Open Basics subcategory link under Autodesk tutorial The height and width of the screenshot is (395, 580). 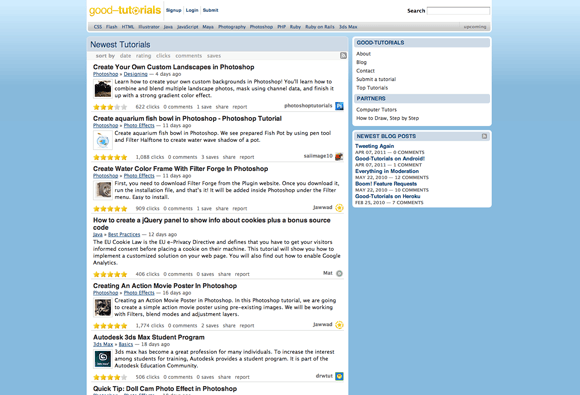pos(126,344)
